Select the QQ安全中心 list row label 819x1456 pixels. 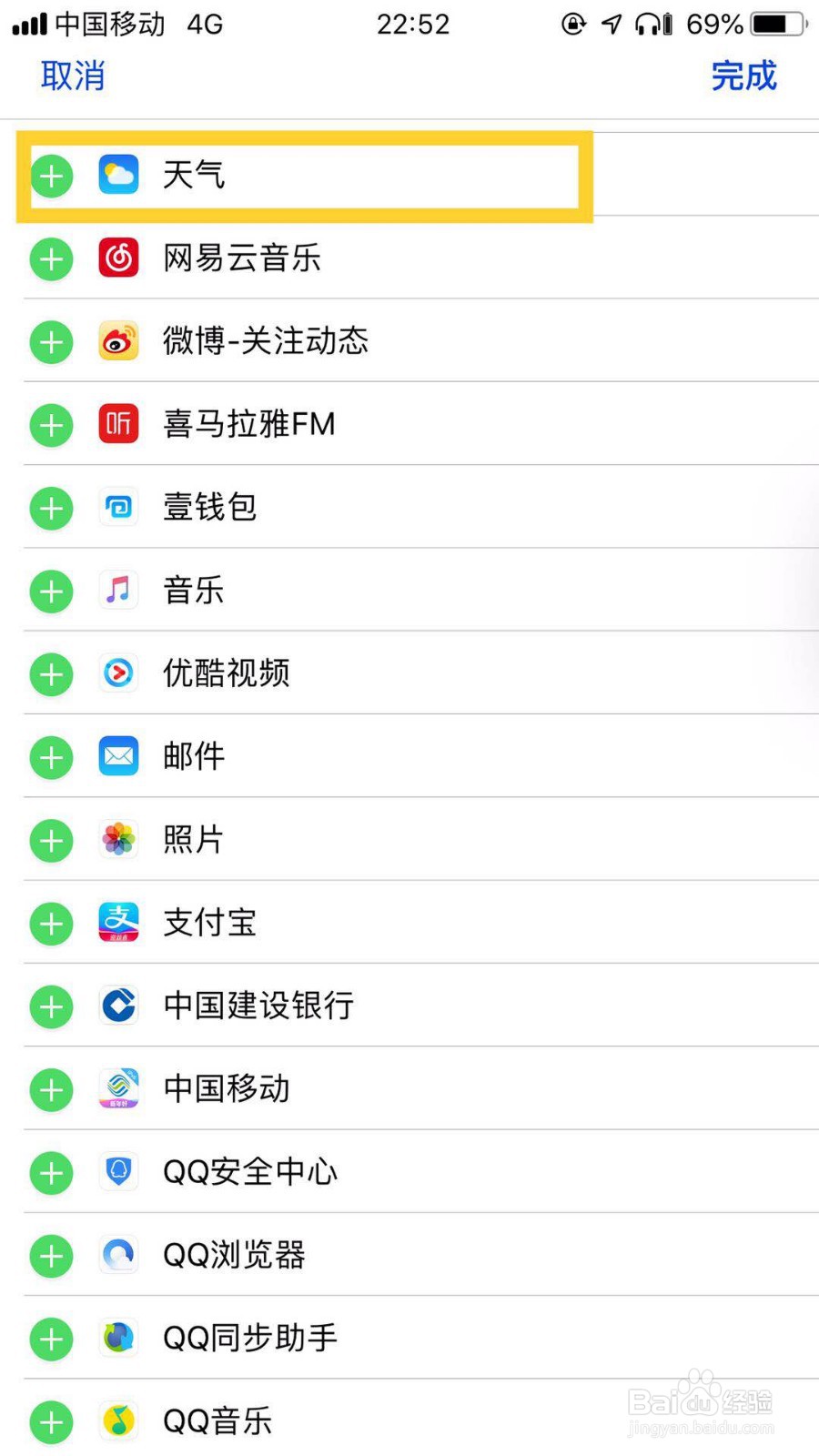point(250,1172)
